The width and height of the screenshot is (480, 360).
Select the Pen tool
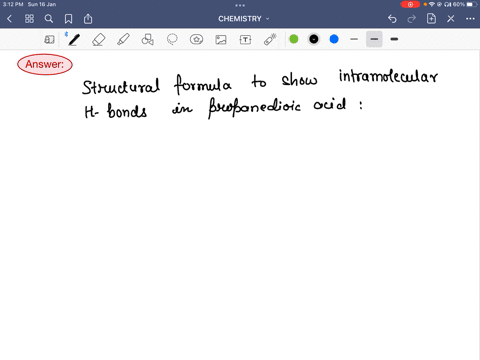pos(74,40)
